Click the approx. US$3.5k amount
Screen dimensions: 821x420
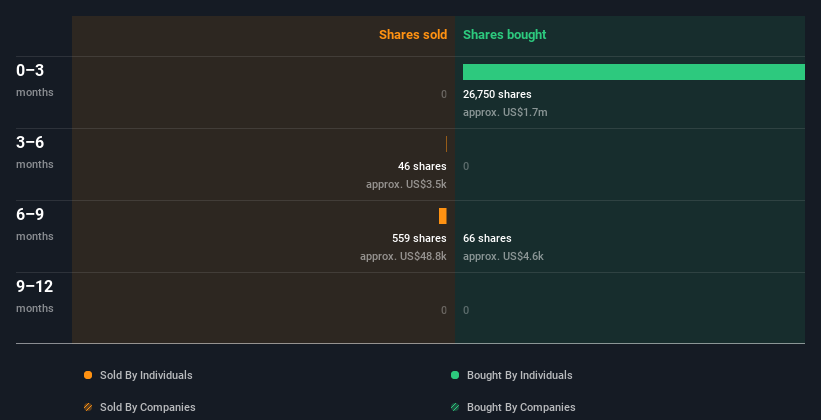pyautogui.click(x=406, y=184)
